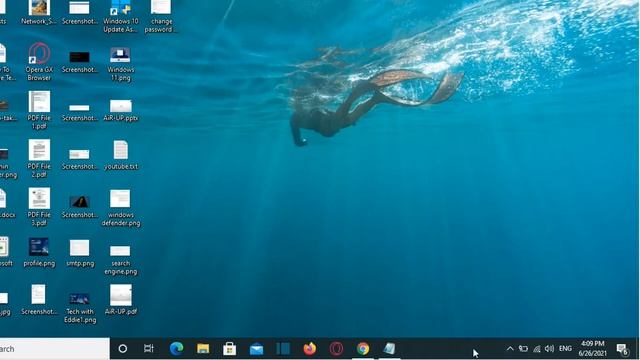Click into the taskbar search box

point(54,349)
